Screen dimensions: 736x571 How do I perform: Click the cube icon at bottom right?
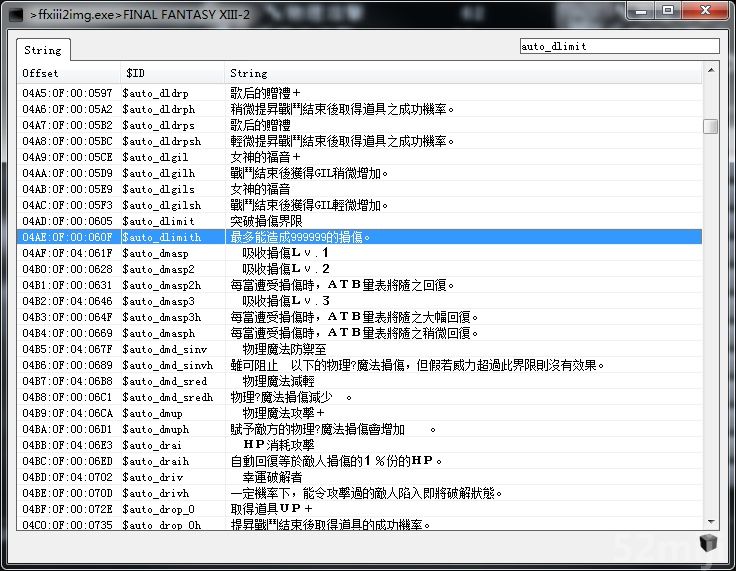(x=708, y=542)
